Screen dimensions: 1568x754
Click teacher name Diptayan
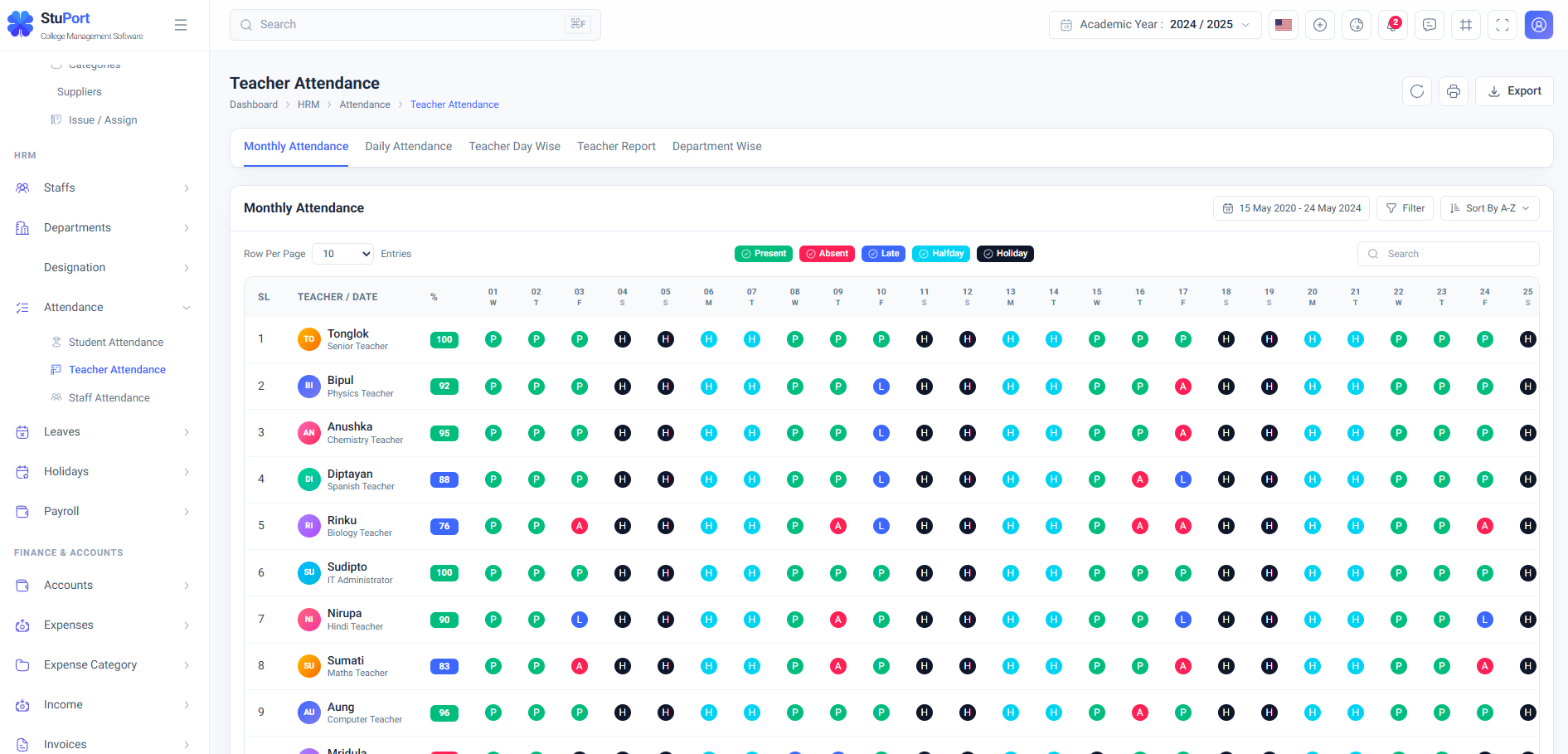350,474
